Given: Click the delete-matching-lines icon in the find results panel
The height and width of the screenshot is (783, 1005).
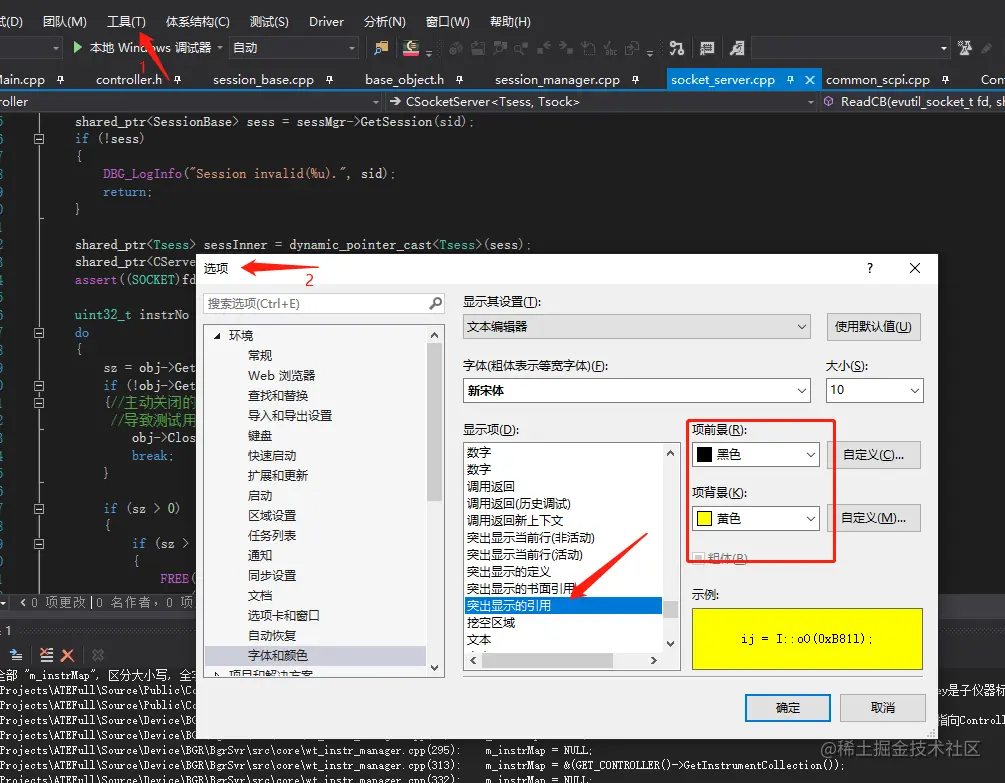Looking at the screenshot, I should coord(47,655).
